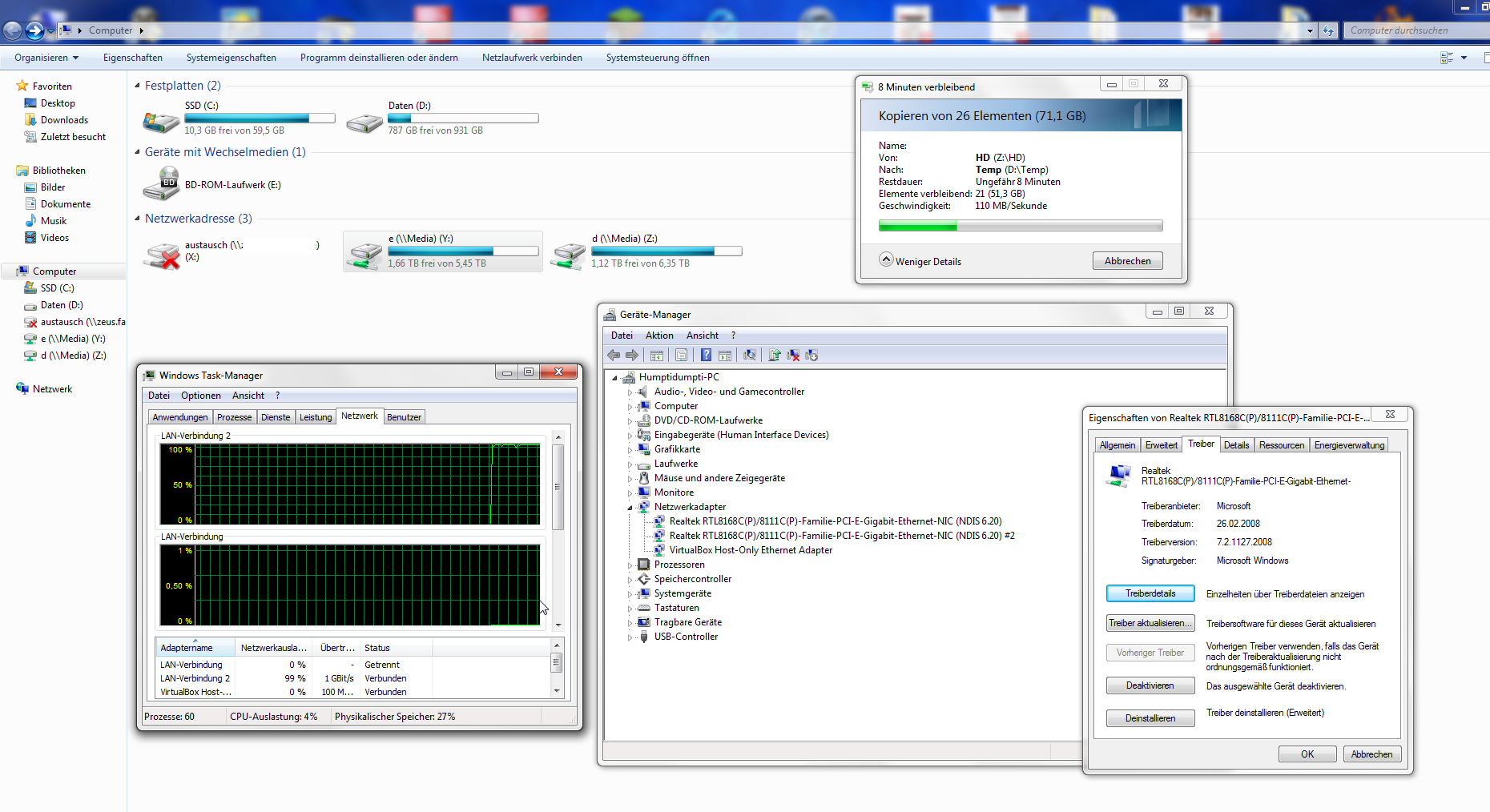Click the Netzwerk icon in Explorer sidebar
This screenshot has width=1490, height=812.
(22, 388)
